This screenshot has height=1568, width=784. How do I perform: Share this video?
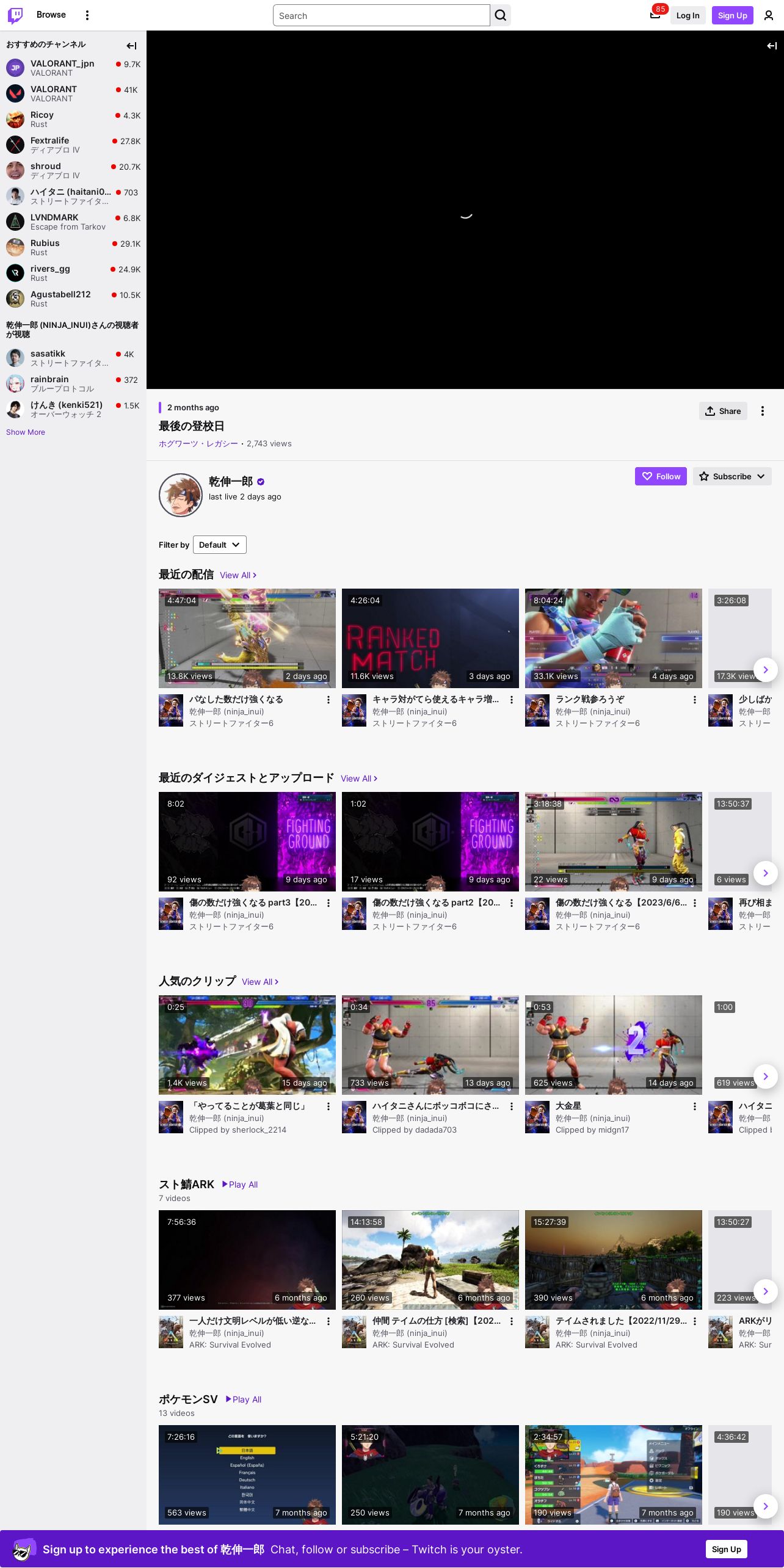click(723, 411)
